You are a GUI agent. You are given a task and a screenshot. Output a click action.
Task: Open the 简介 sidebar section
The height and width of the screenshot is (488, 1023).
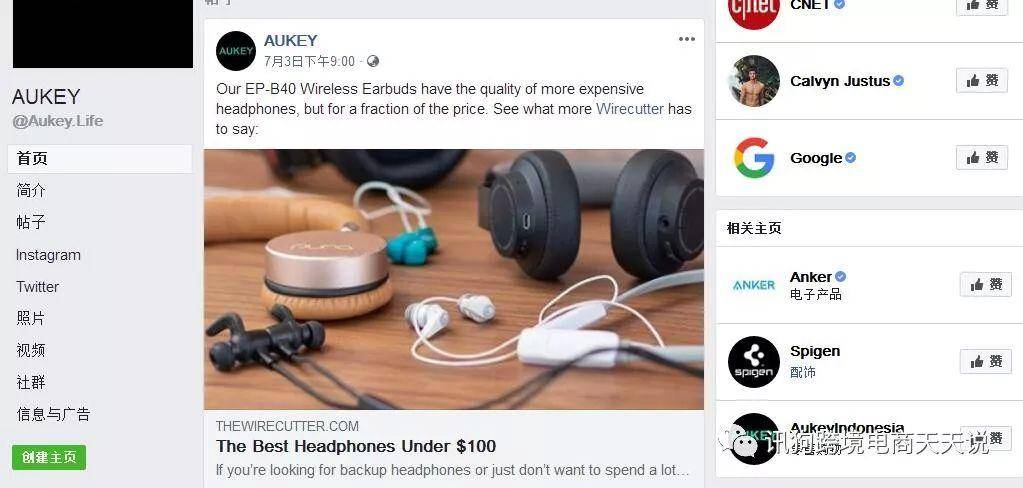click(x=31, y=191)
